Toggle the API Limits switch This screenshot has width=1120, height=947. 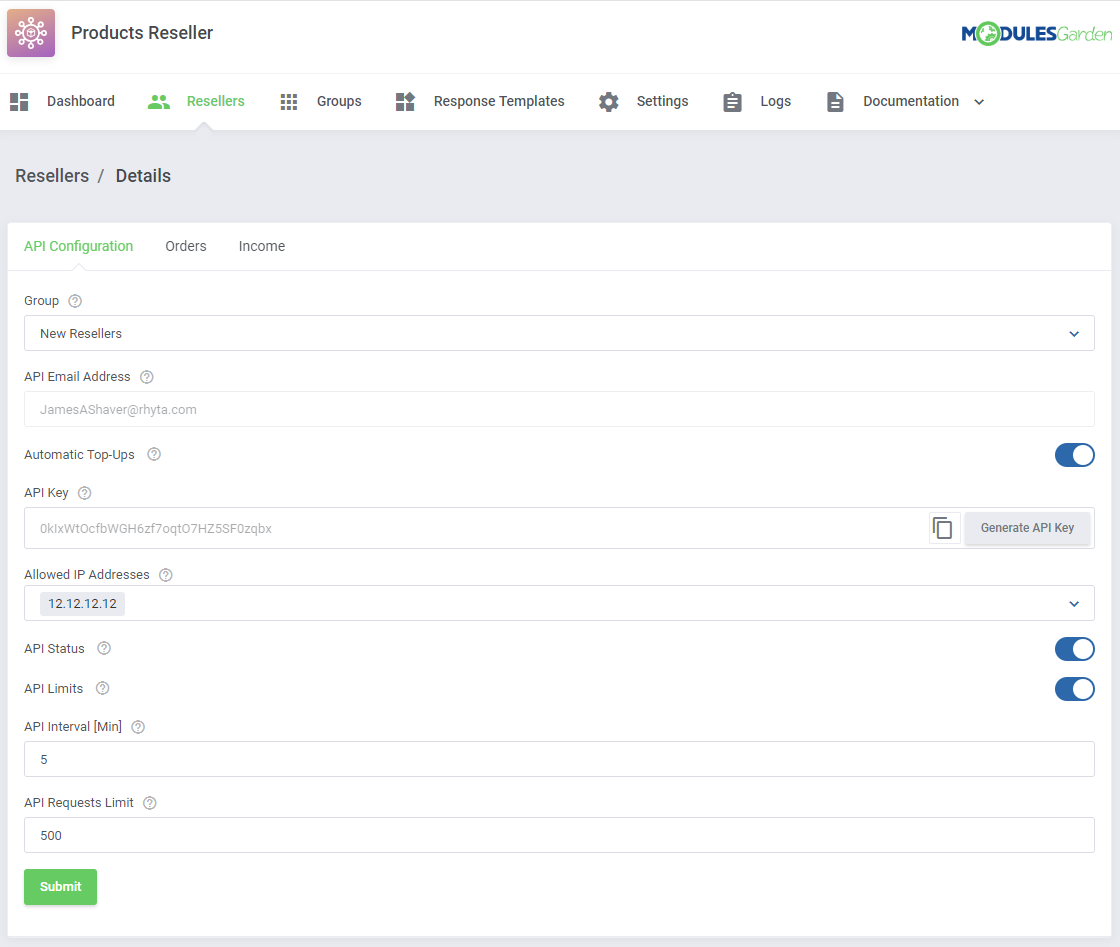(1074, 689)
